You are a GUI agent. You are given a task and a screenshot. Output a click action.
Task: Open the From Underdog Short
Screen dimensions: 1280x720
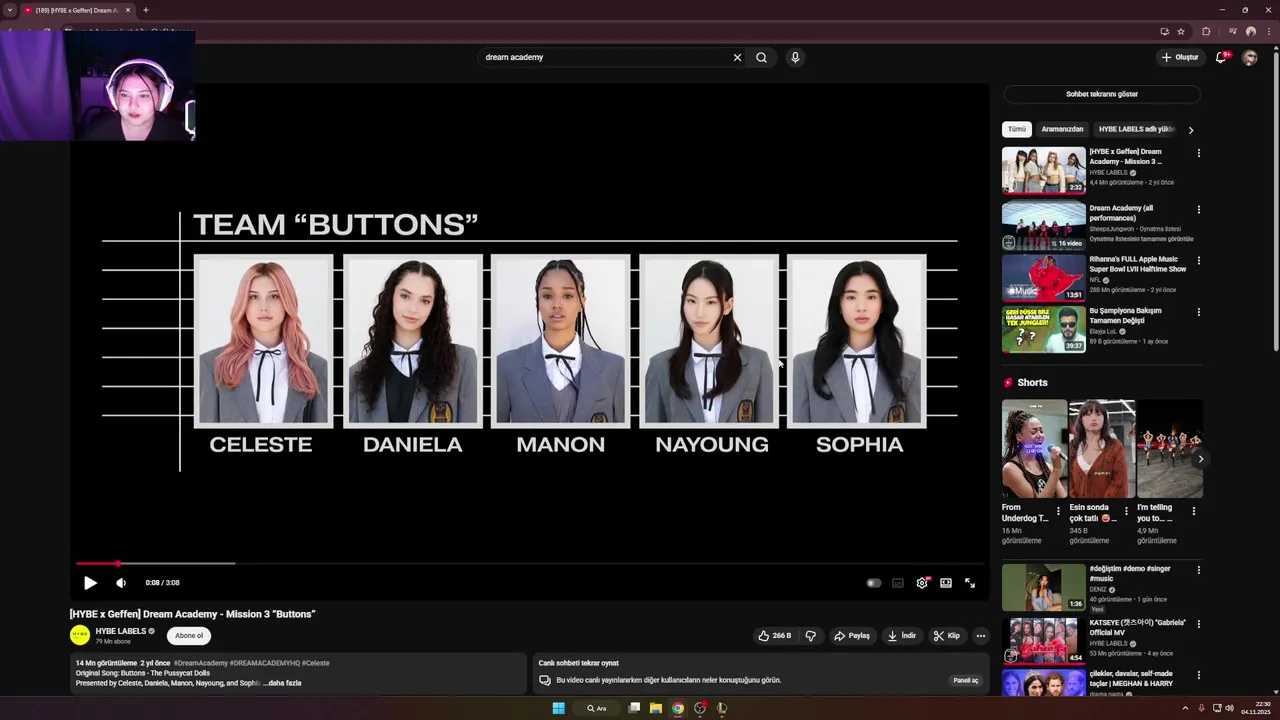pyautogui.click(x=1034, y=449)
